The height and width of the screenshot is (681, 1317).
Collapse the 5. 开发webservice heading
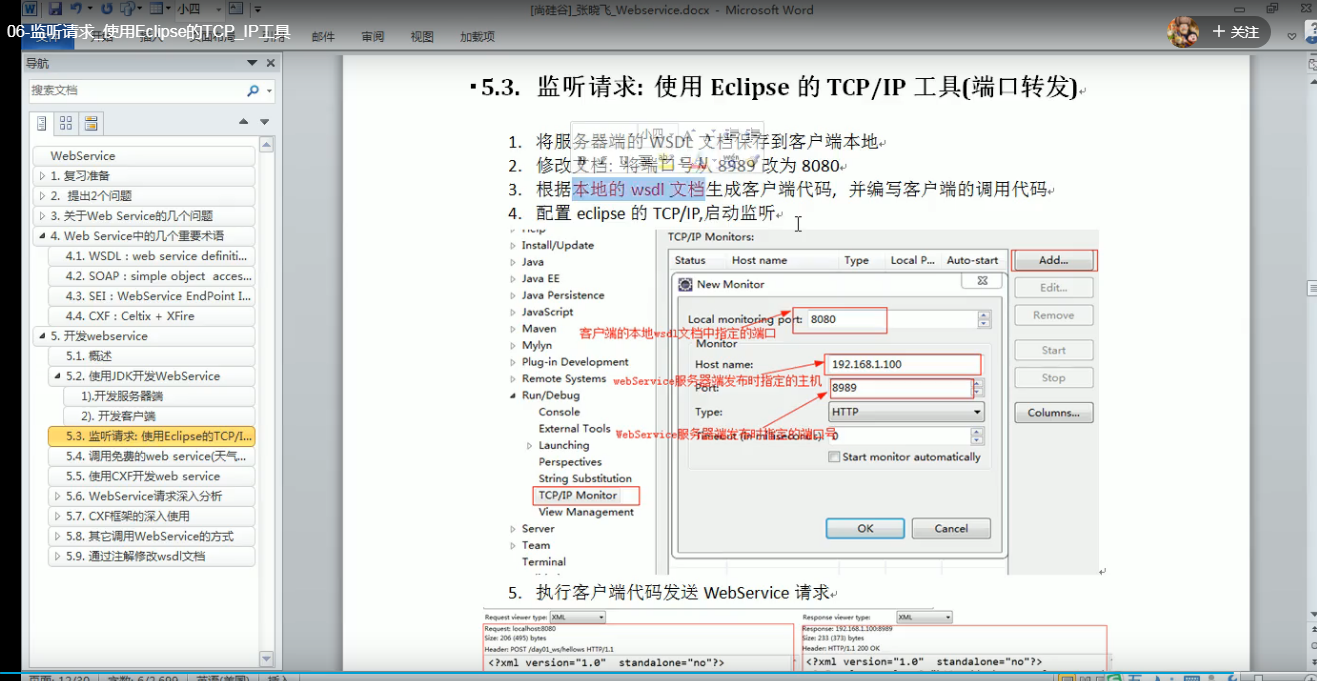pyautogui.click(x=42, y=336)
